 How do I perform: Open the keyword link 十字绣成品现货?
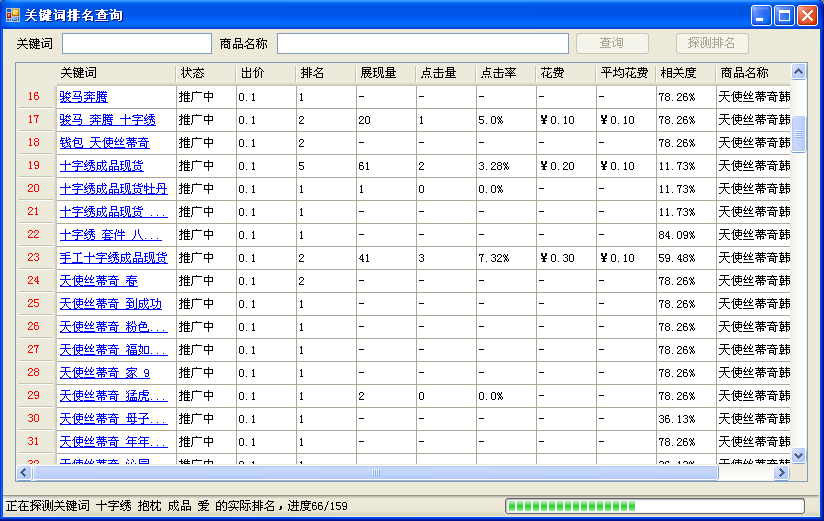pos(101,166)
